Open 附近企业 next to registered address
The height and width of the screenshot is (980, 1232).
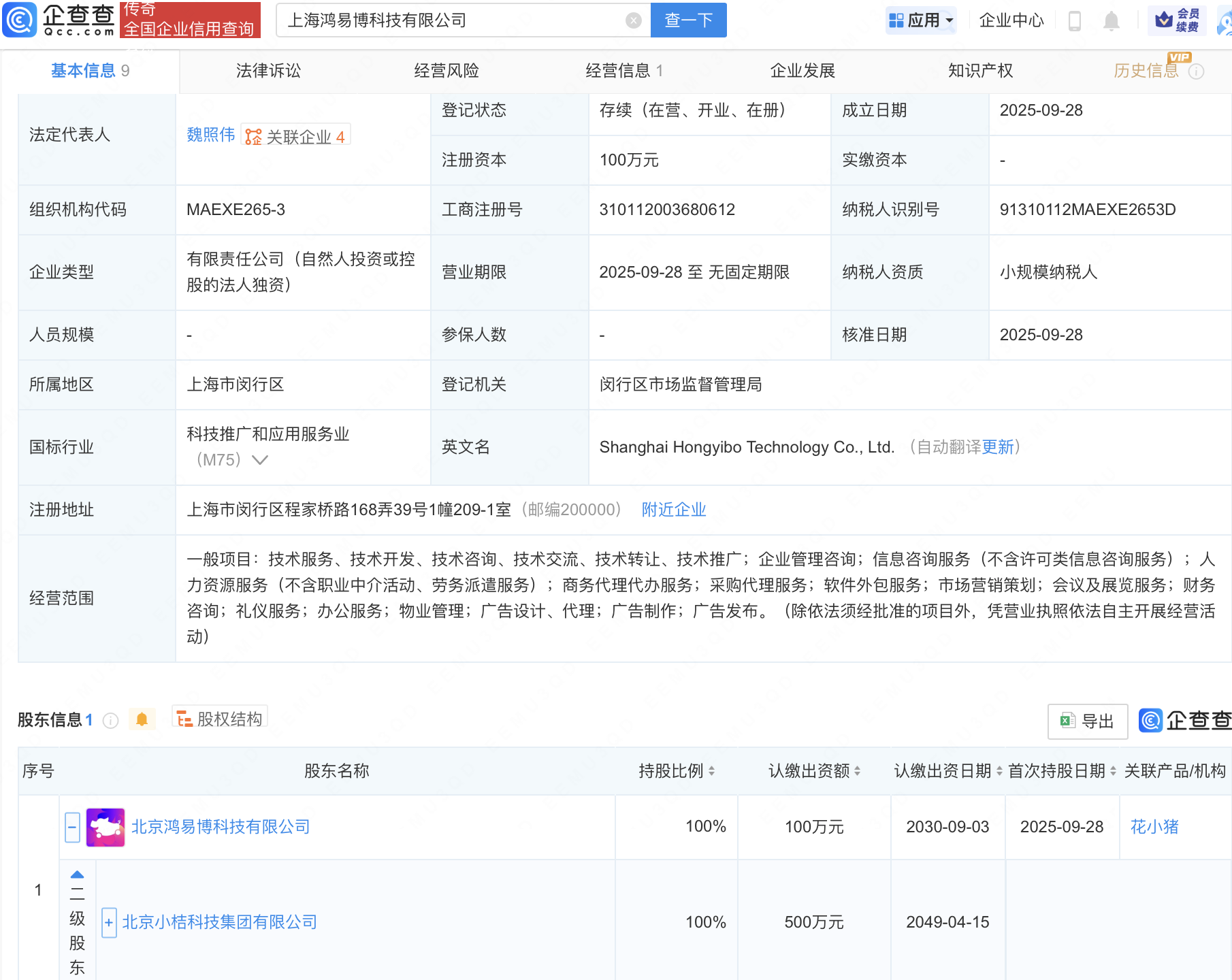[x=673, y=510]
